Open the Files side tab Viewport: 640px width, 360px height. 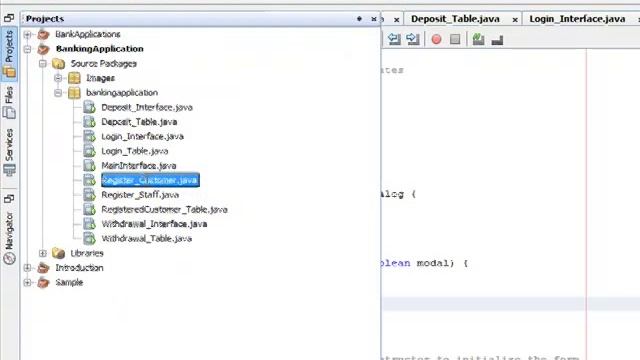pyautogui.click(x=9, y=102)
